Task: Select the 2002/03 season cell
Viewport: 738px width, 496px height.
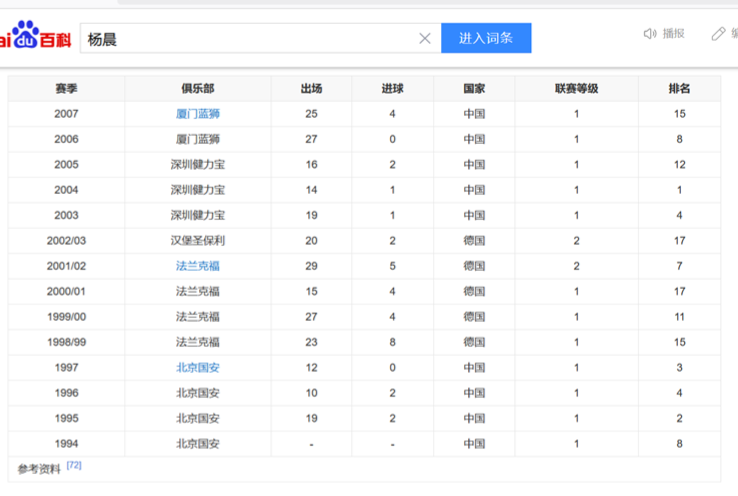Action: click(66, 241)
